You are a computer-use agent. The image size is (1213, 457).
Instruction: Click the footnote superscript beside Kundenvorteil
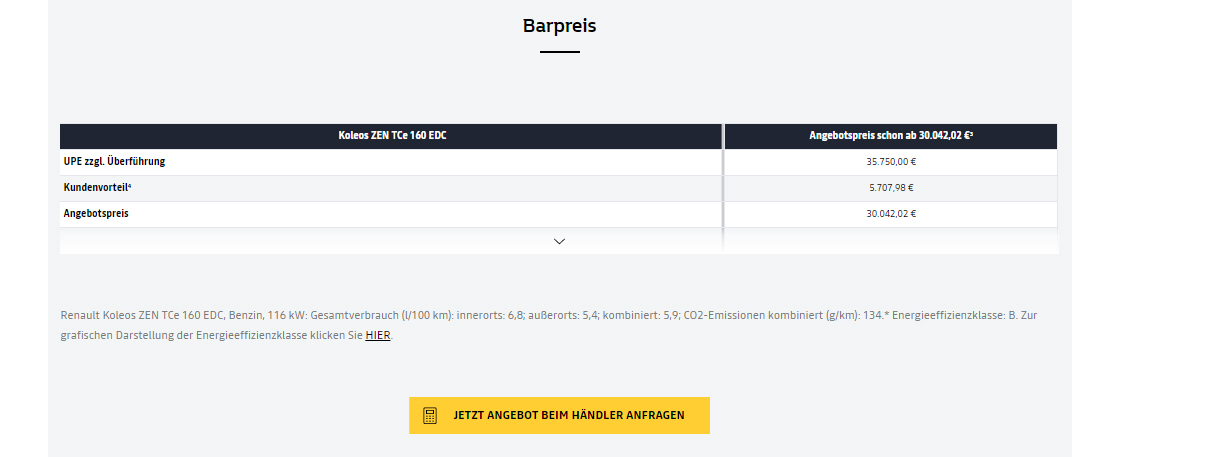click(130, 185)
